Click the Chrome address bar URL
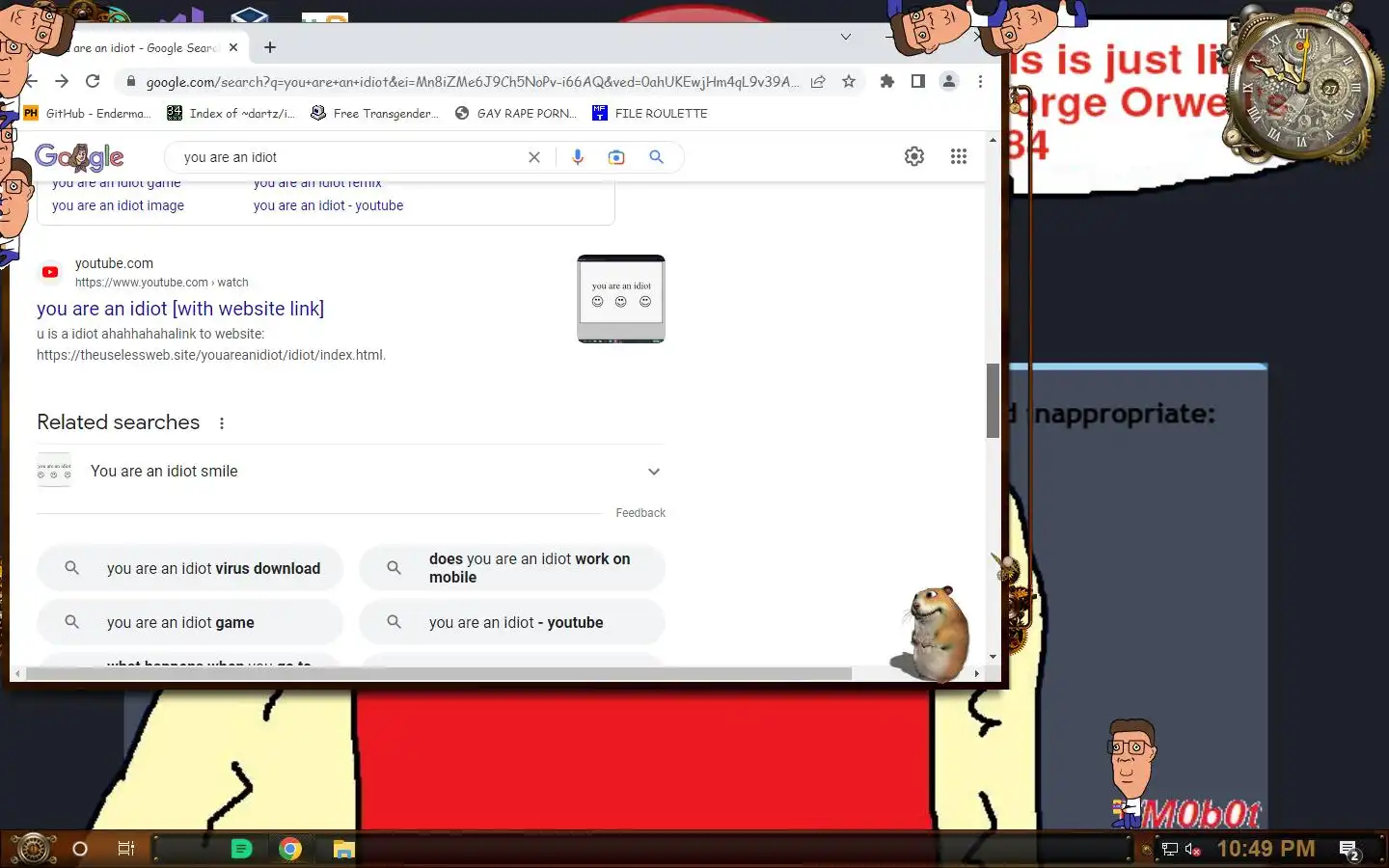 (x=472, y=82)
